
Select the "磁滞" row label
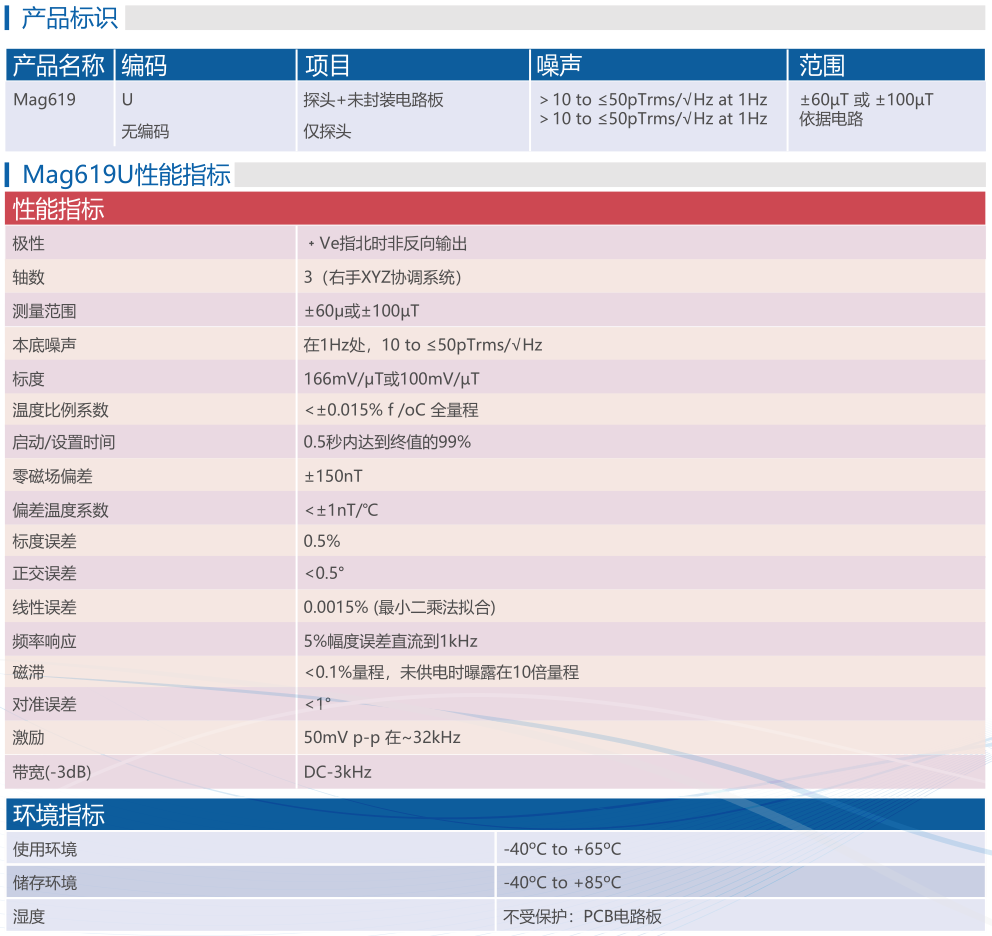(x=28, y=672)
